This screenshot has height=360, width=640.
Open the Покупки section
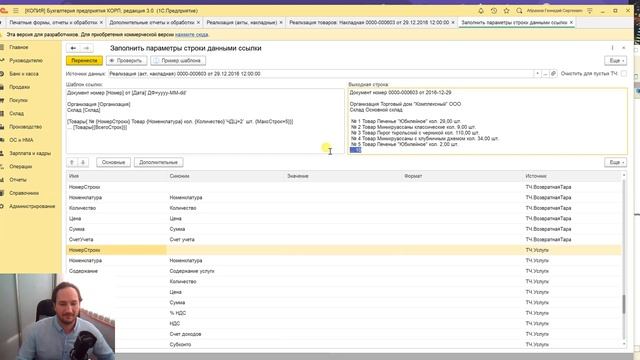point(18,100)
